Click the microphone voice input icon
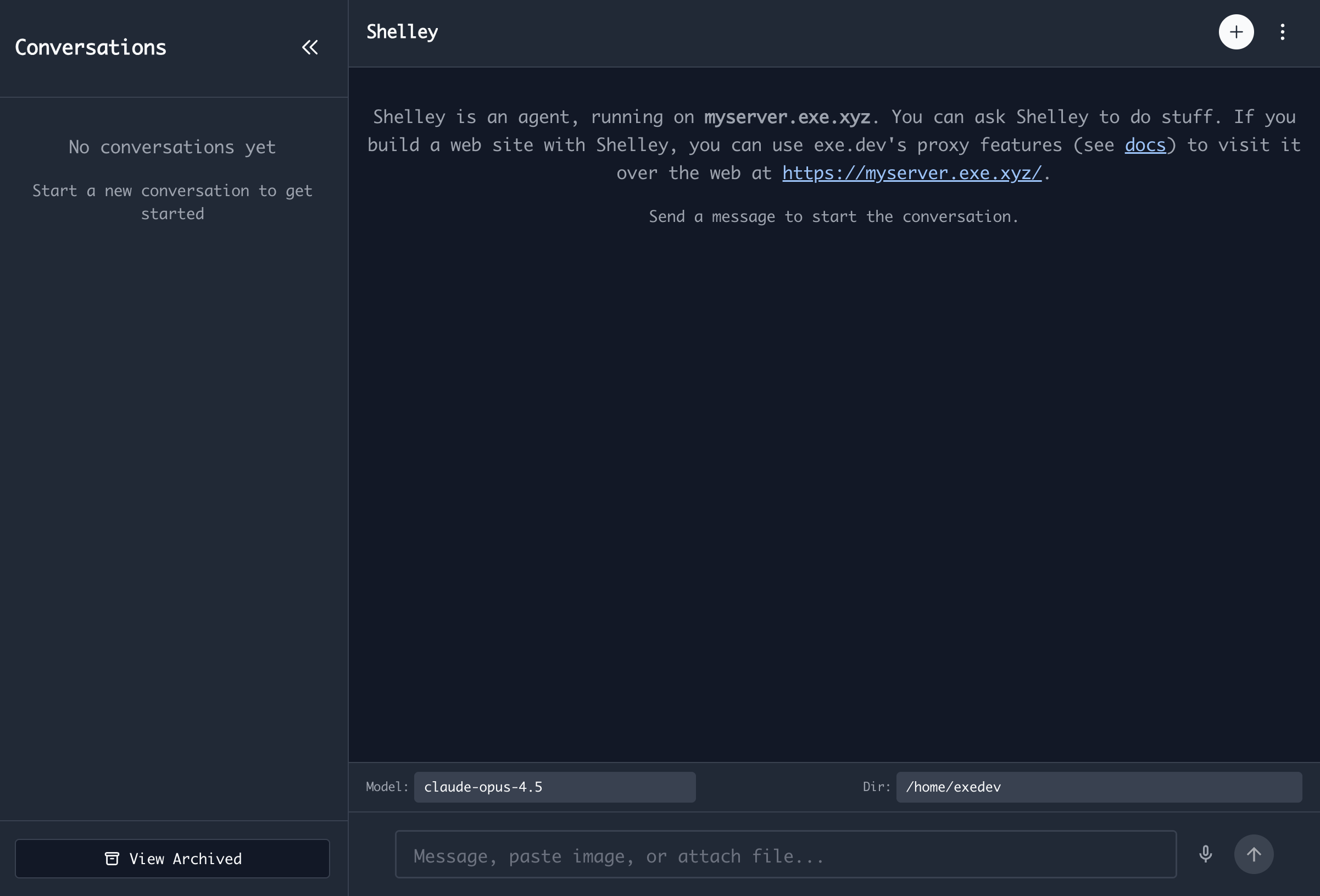The image size is (1320, 896). (x=1205, y=853)
